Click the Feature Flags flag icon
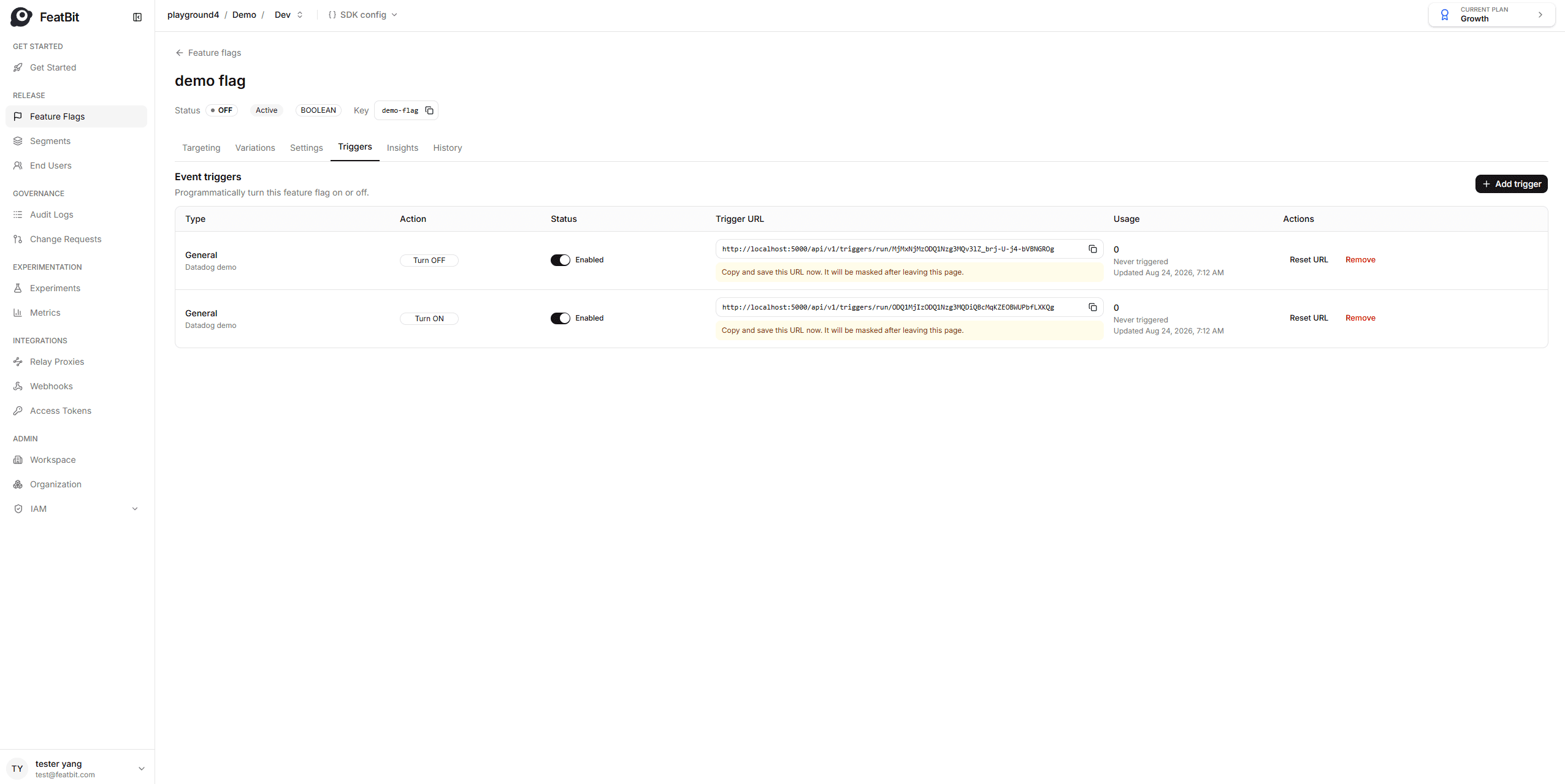Screen dimensions: 1565x784 point(18,116)
